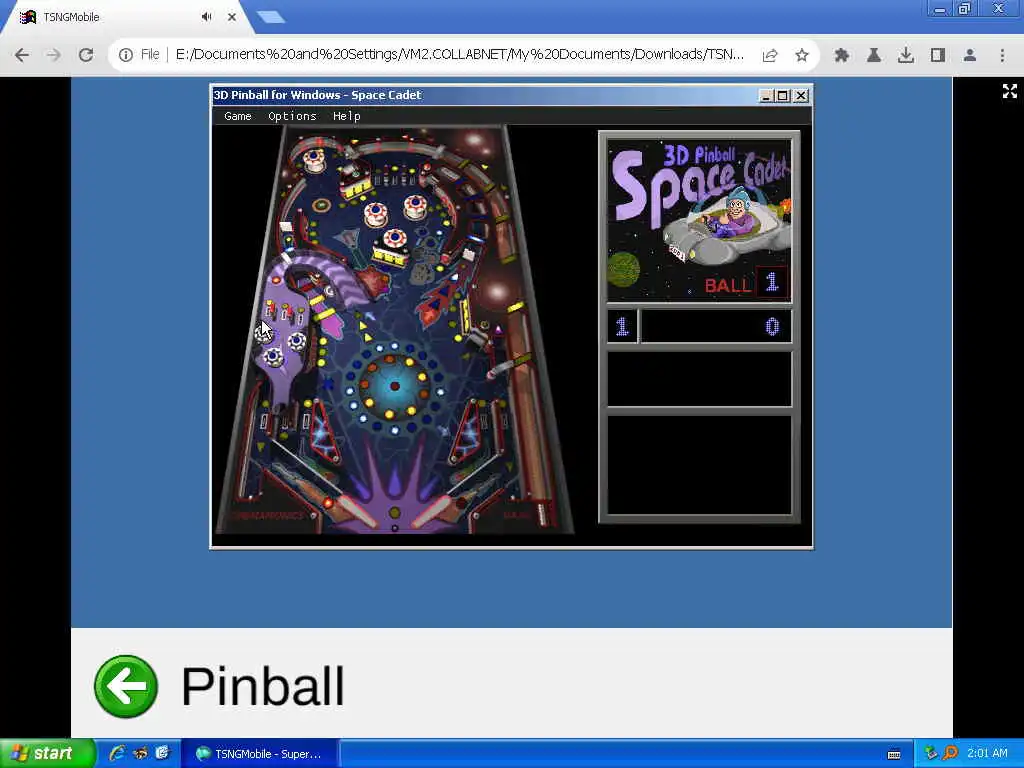Screen dimensions: 1024x768
Task: Open the profile avatar icon
Action: pyautogui.click(x=970, y=56)
